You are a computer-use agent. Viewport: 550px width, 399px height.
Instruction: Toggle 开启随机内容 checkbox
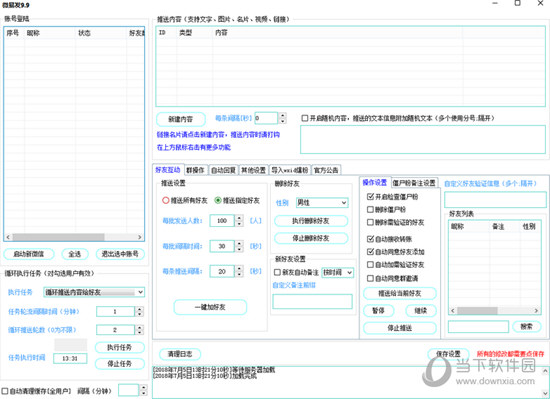click(305, 118)
